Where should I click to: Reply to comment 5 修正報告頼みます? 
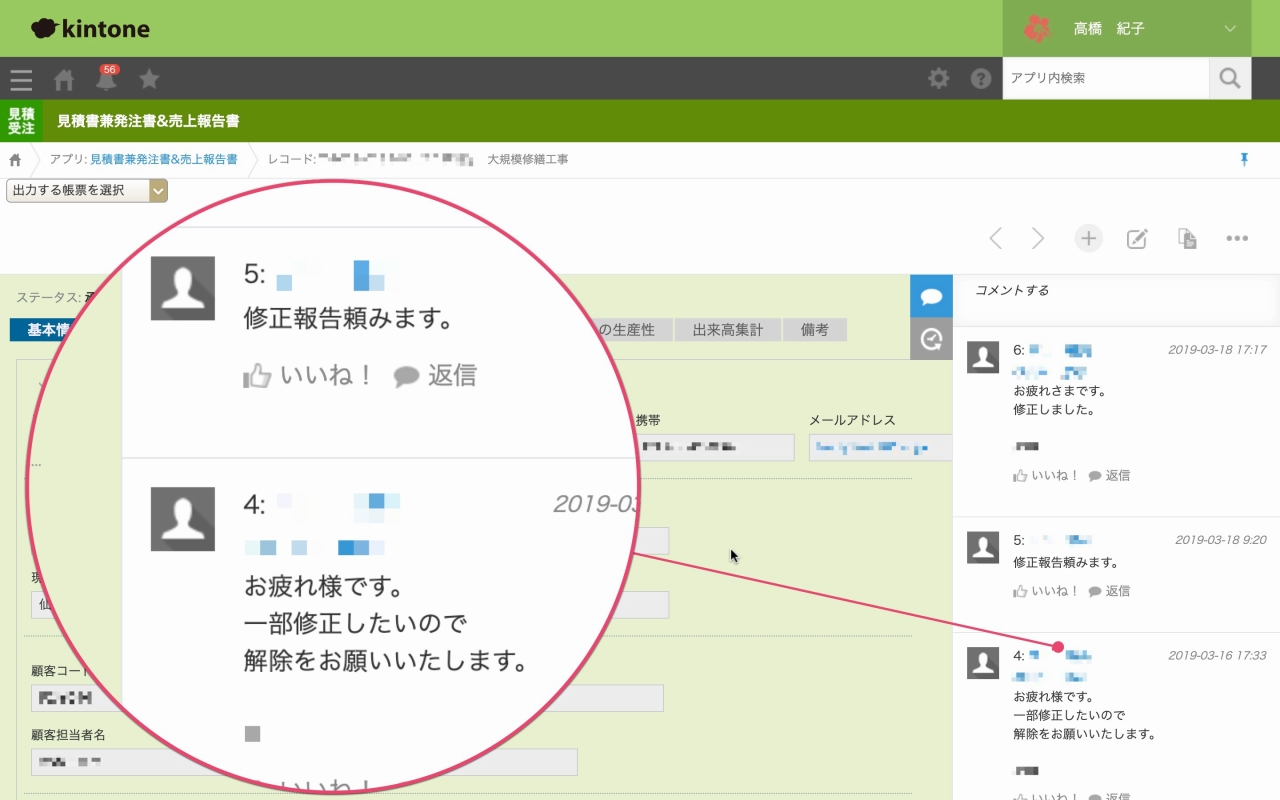pos(1109,591)
